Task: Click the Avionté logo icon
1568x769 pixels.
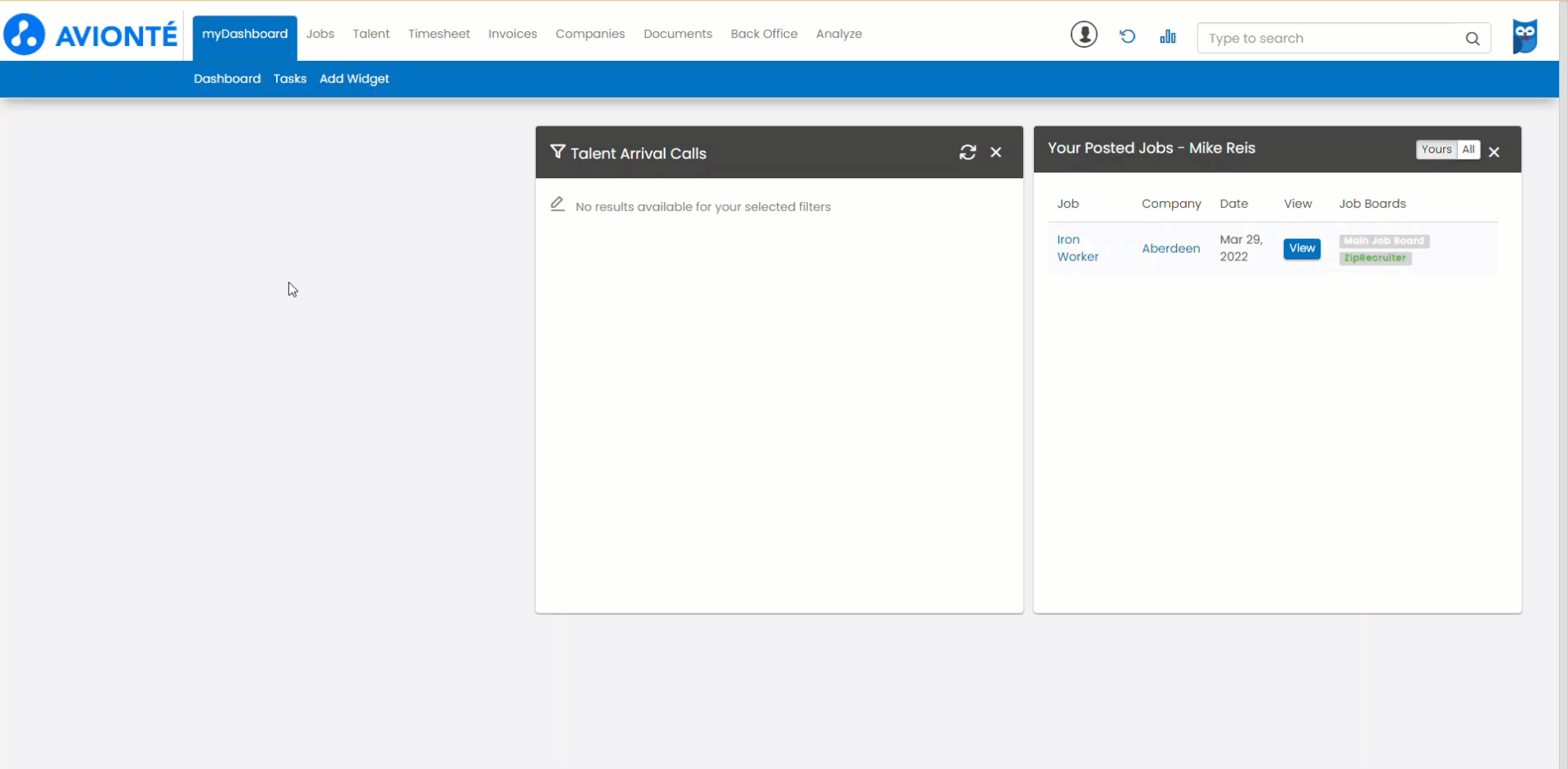Action: (x=24, y=35)
